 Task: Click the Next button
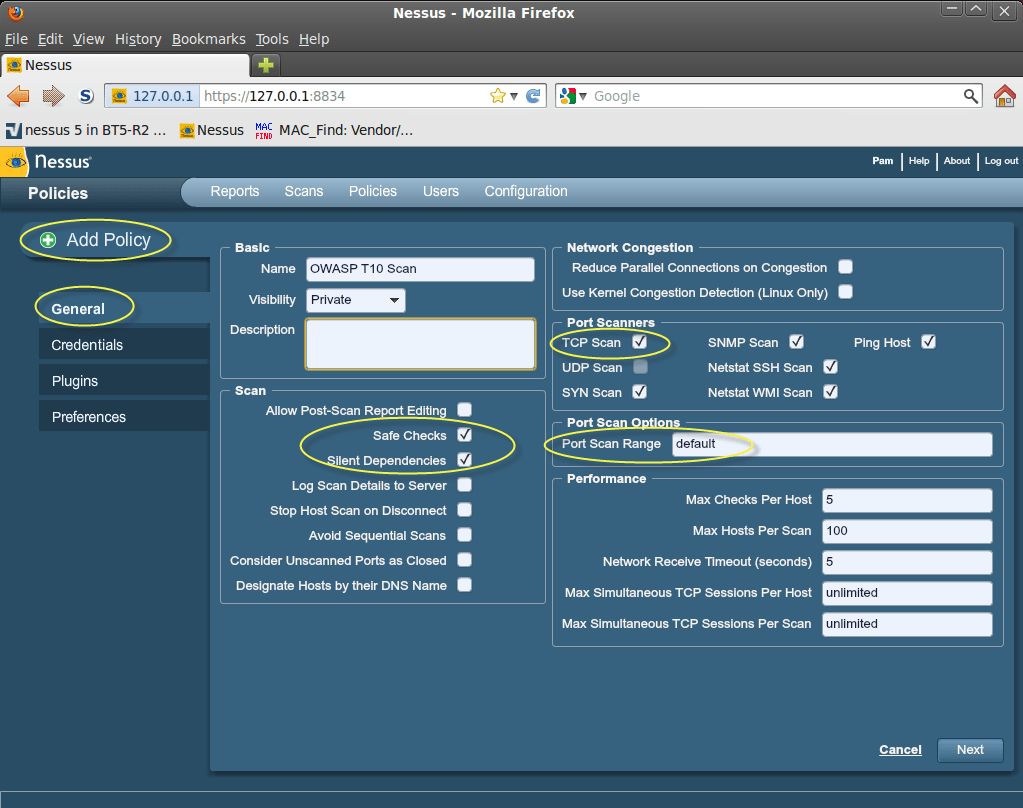[x=970, y=750]
